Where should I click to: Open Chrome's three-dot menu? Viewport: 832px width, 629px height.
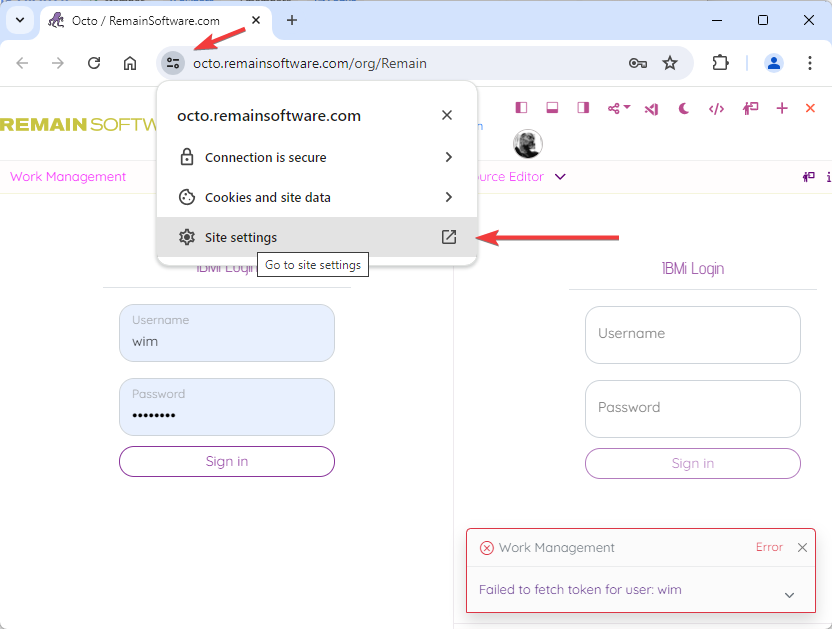point(809,63)
